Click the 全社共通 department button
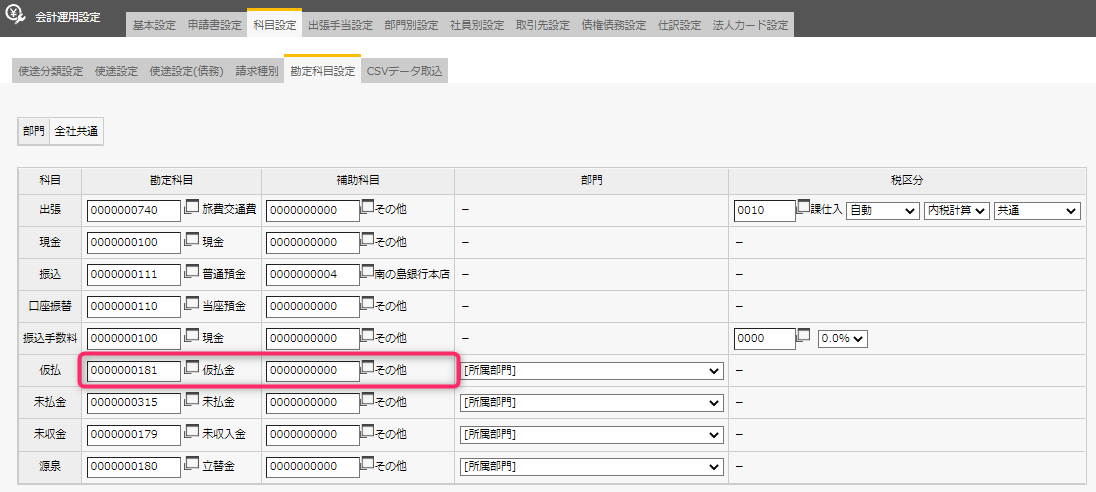1096x492 pixels. click(76, 131)
